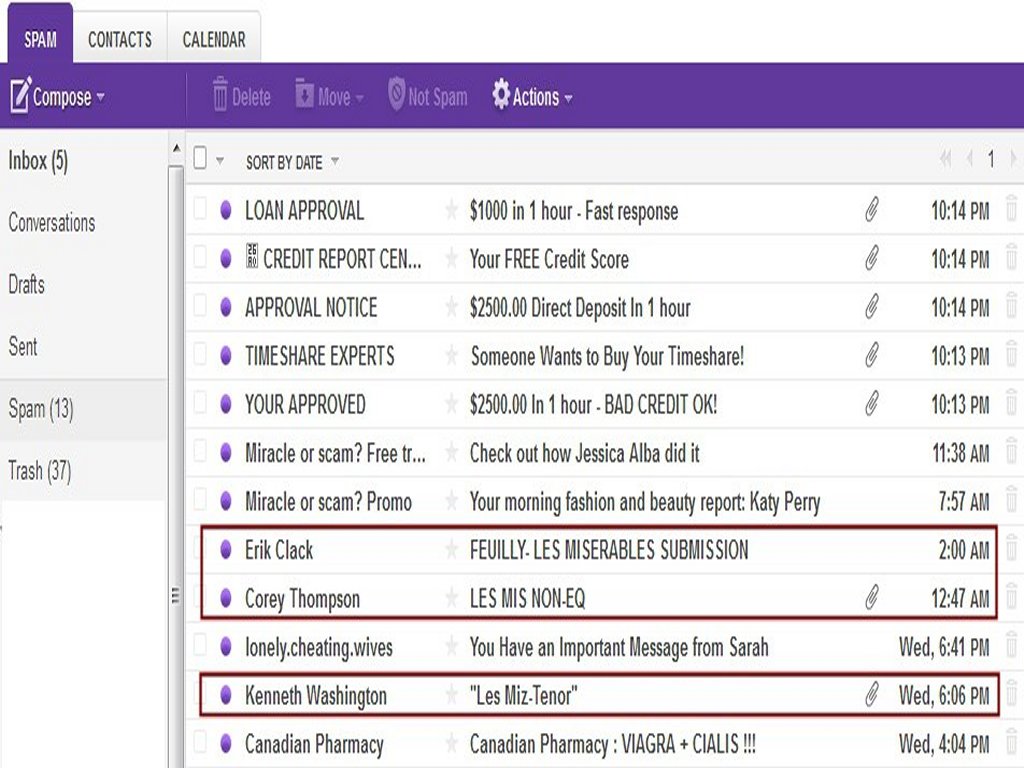The height and width of the screenshot is (768, 1024).
Task: Open the Trash folder
Action: pos(40,470)
